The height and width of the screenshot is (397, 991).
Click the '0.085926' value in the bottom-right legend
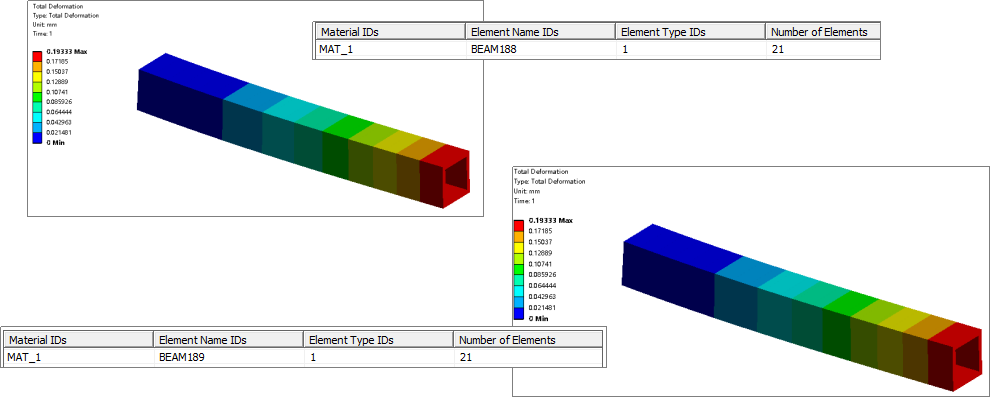click(x=541, y=274)
